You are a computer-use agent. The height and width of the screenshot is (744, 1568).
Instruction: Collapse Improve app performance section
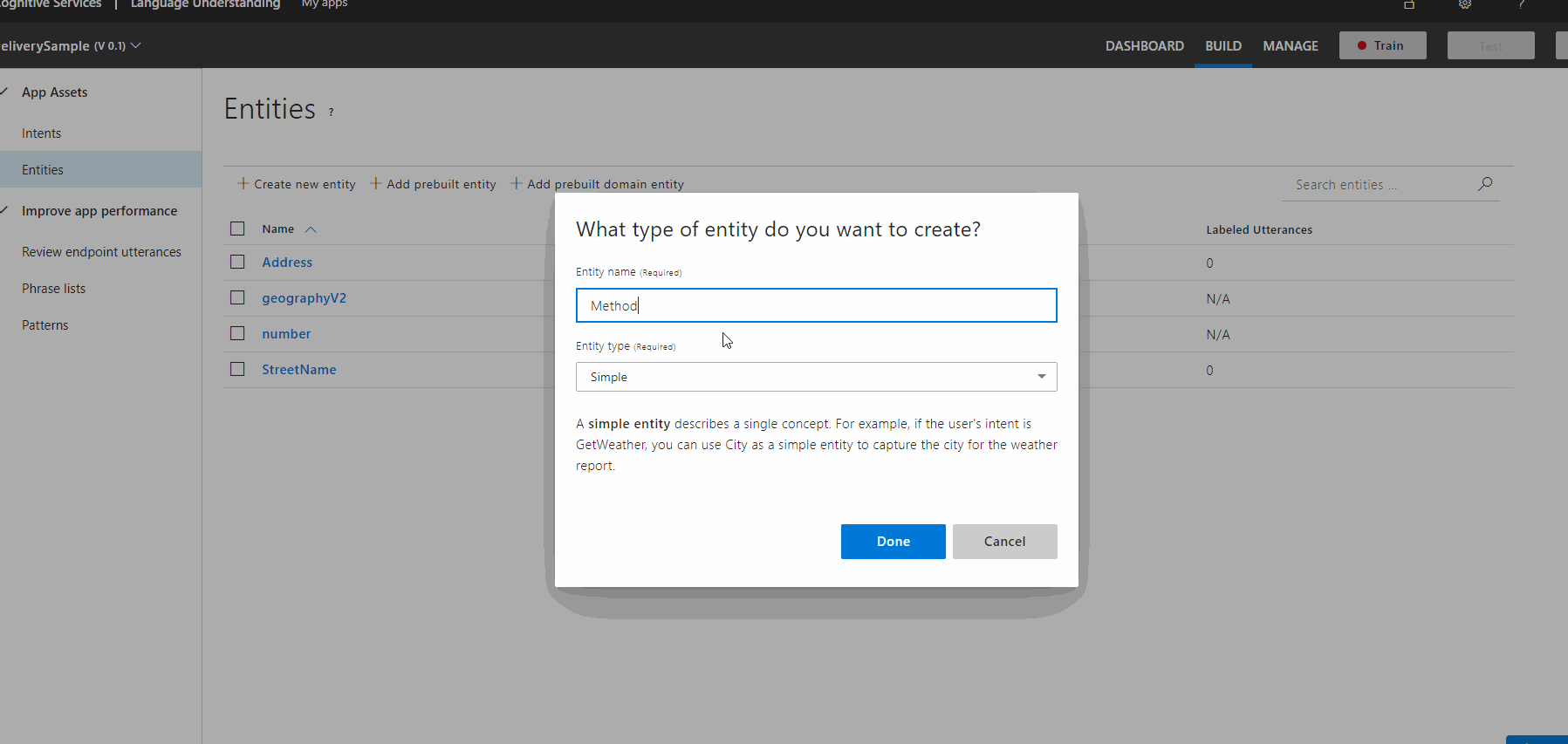coord(4,210)
